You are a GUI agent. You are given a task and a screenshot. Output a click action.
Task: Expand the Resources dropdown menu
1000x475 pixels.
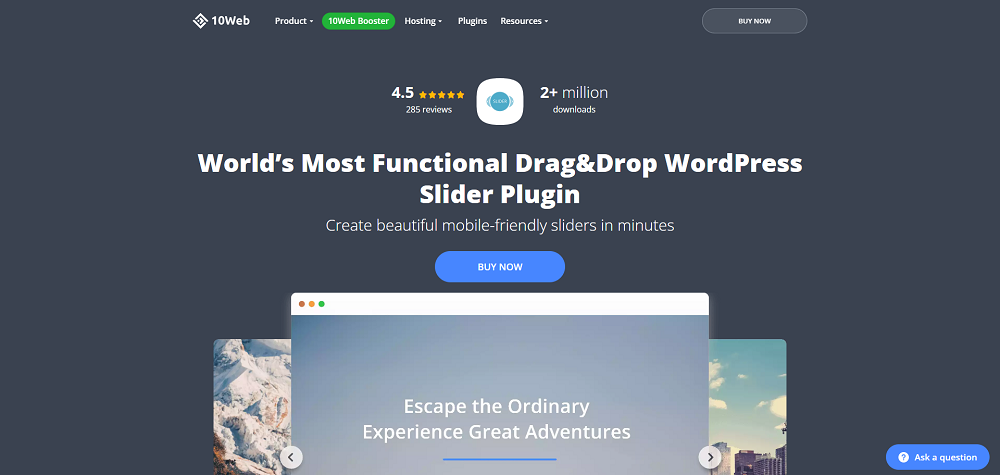click(524, 21)
